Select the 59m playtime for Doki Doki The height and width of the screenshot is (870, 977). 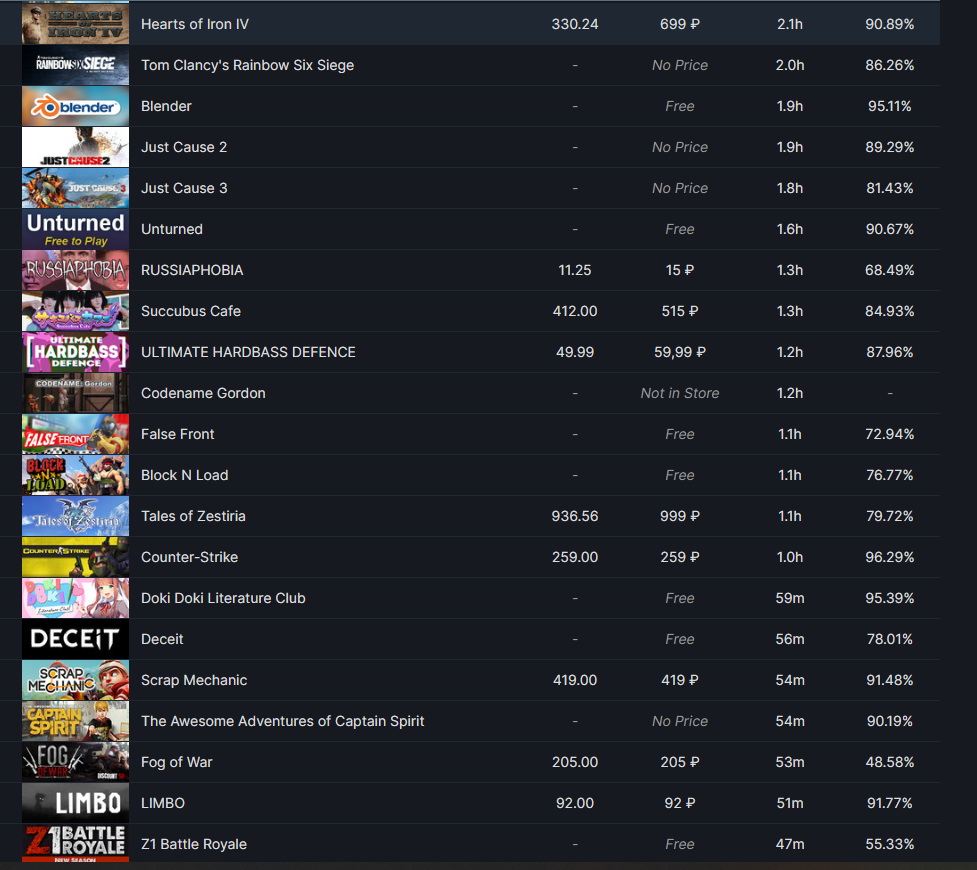(789, 598)
